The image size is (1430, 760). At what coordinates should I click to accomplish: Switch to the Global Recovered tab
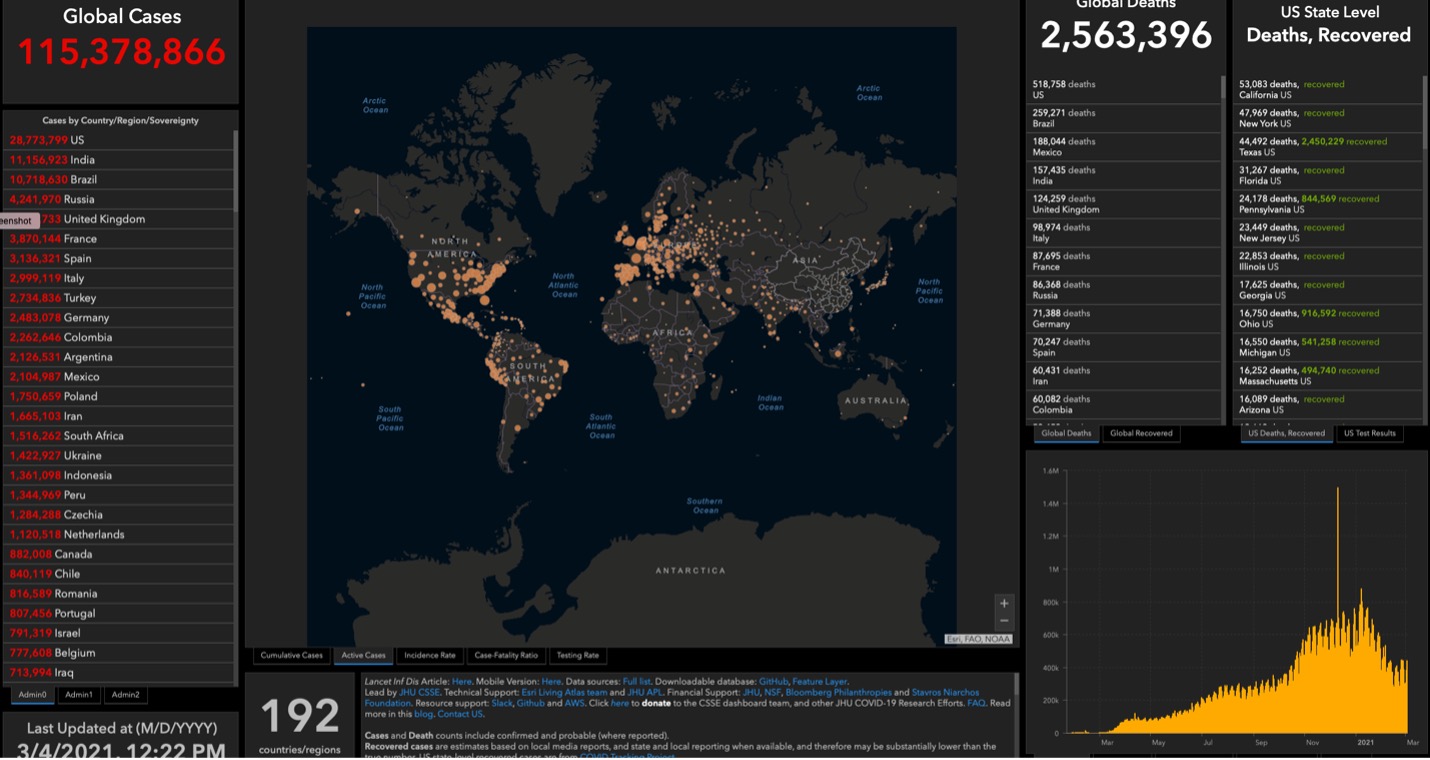[1140, 432]
